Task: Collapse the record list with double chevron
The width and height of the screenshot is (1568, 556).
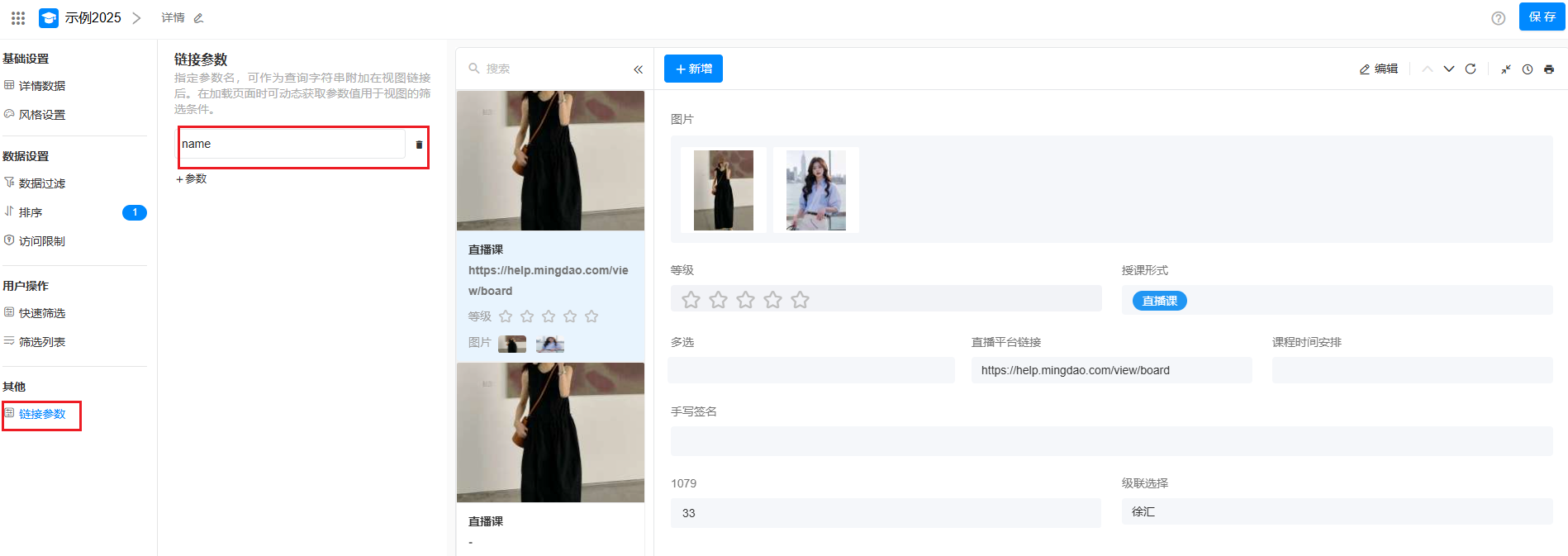Action: tap(638, 69)
